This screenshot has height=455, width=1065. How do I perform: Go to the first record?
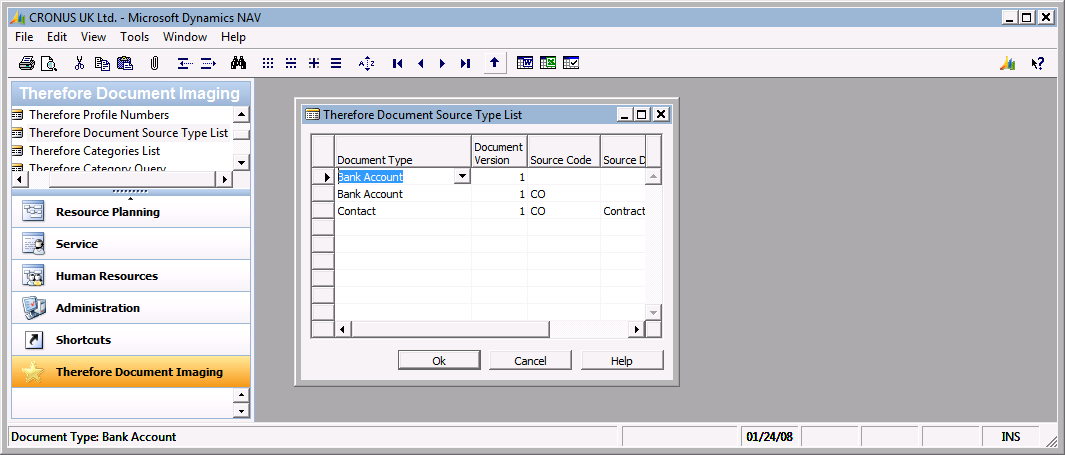398,63
